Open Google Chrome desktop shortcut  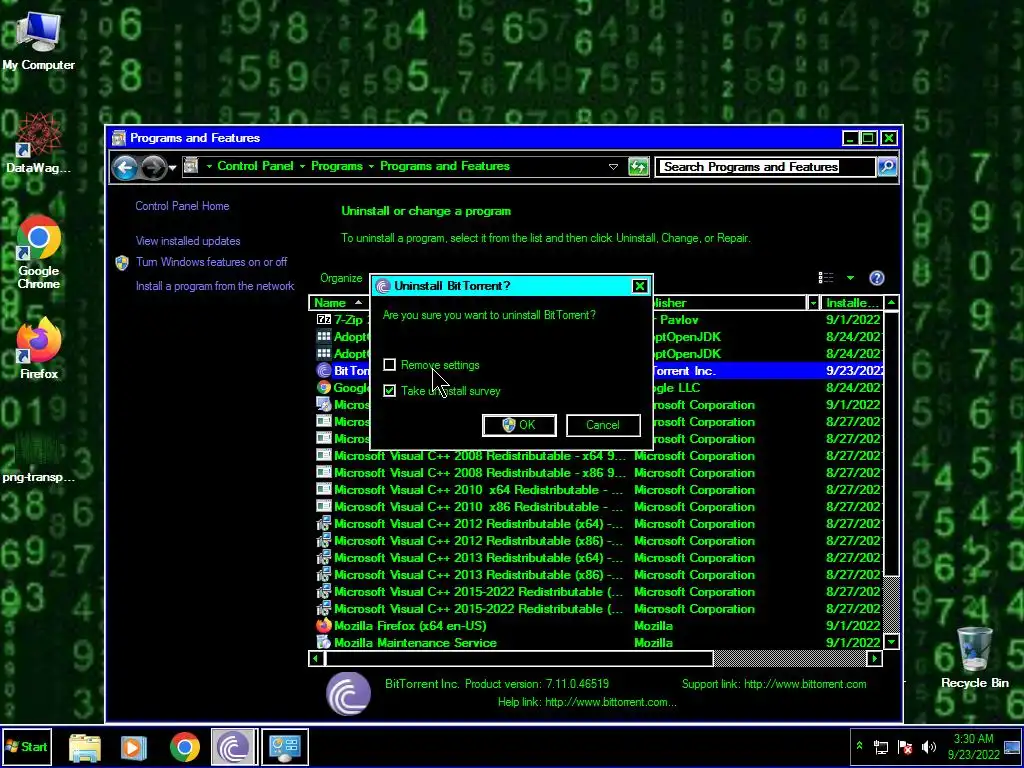tap(39, 252)
